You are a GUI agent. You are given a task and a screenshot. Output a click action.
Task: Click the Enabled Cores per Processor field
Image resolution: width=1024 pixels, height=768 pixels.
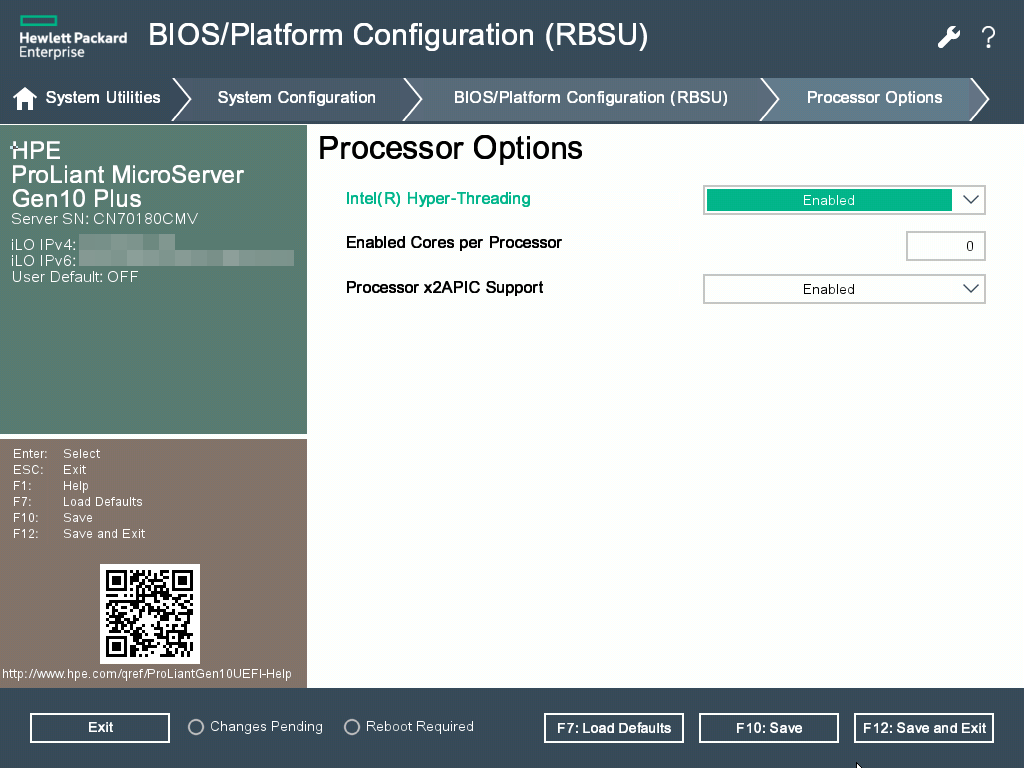946,246
